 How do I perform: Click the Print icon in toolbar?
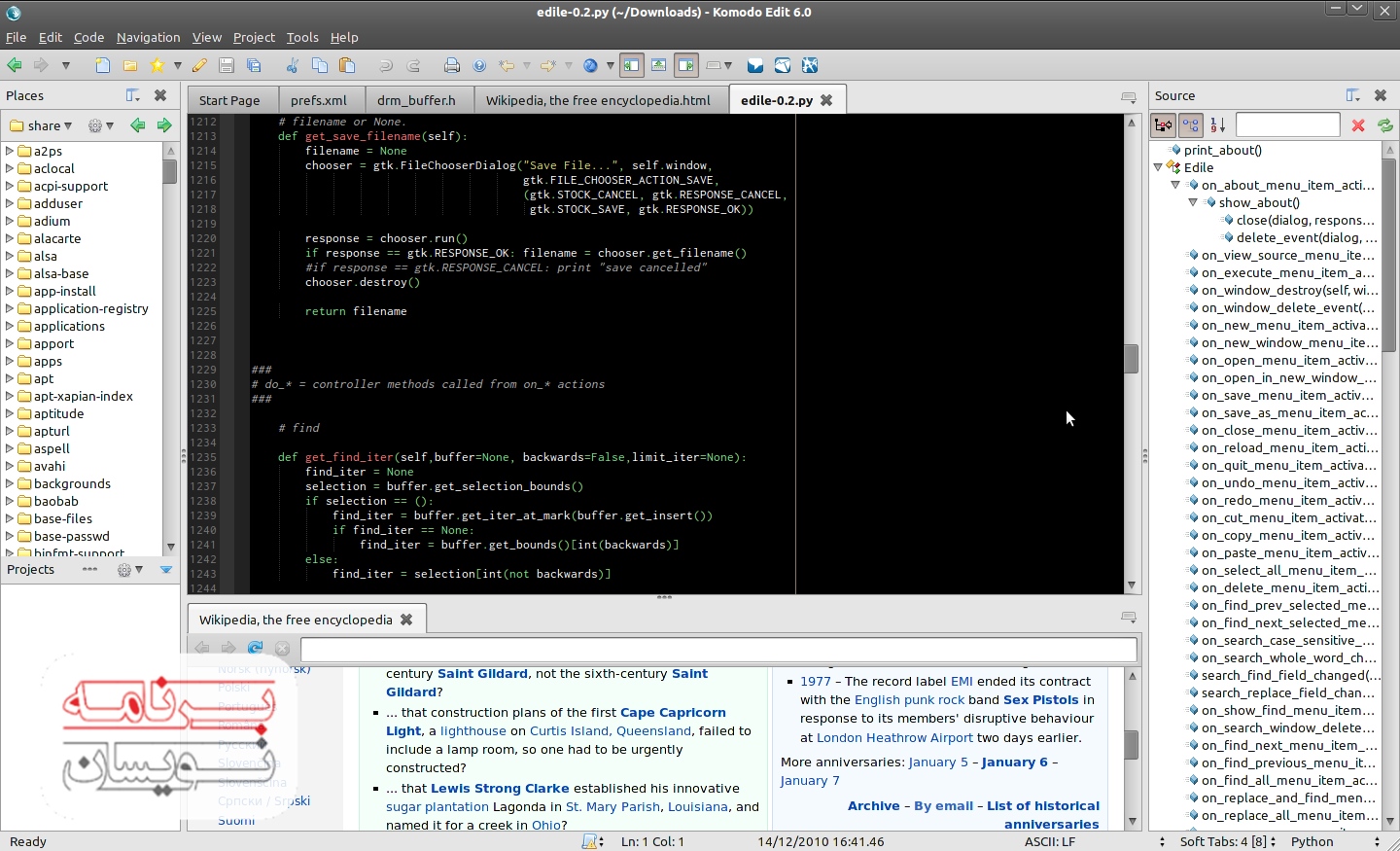pos(452,65)
